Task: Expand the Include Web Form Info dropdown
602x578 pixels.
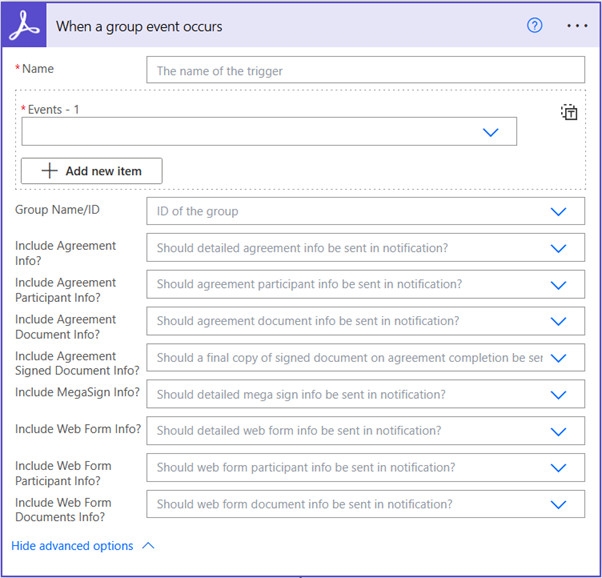Action: coord(558,431)
